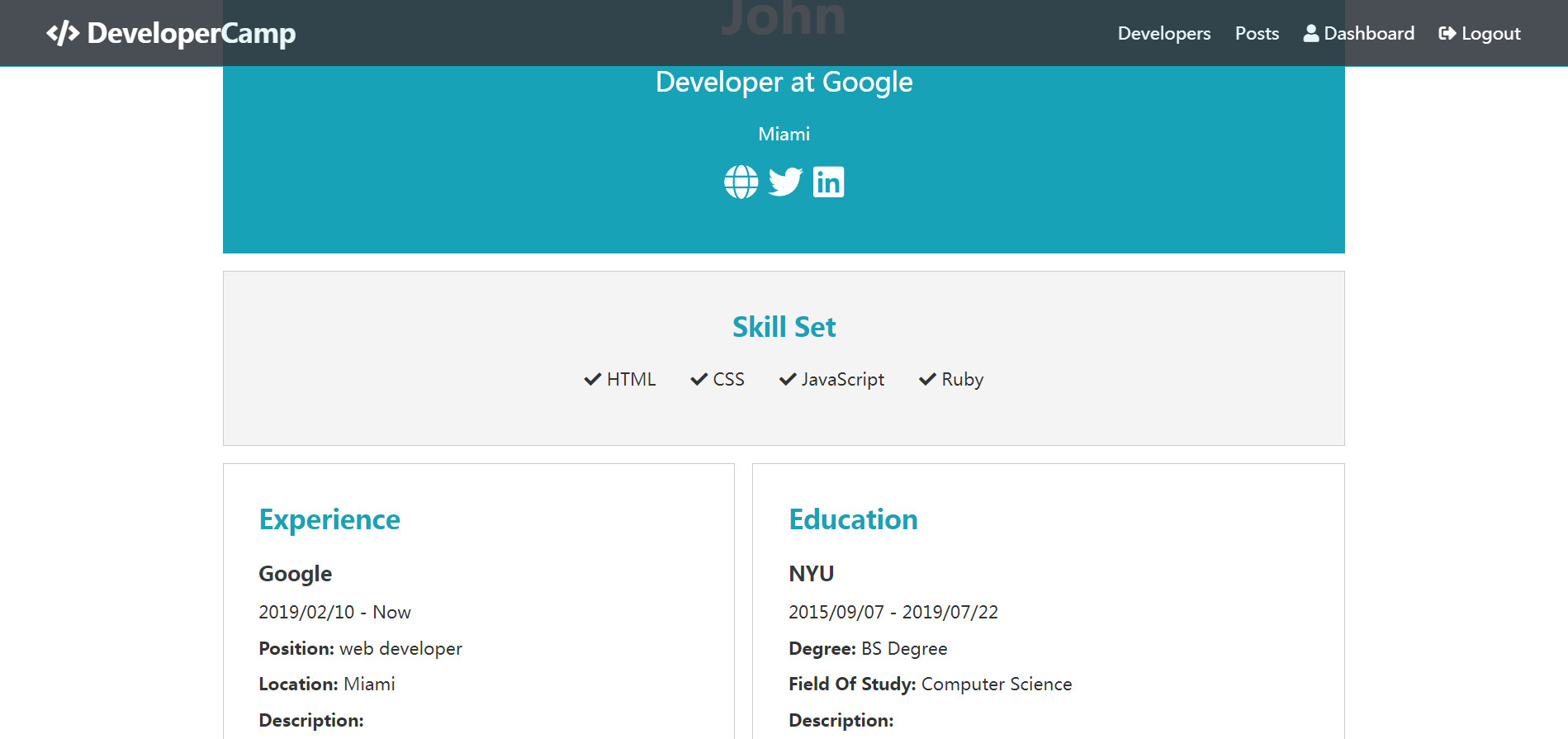1568x739 pixels.
Task: Click the checkmark beside JavaScript
Action: pos(787,379)
